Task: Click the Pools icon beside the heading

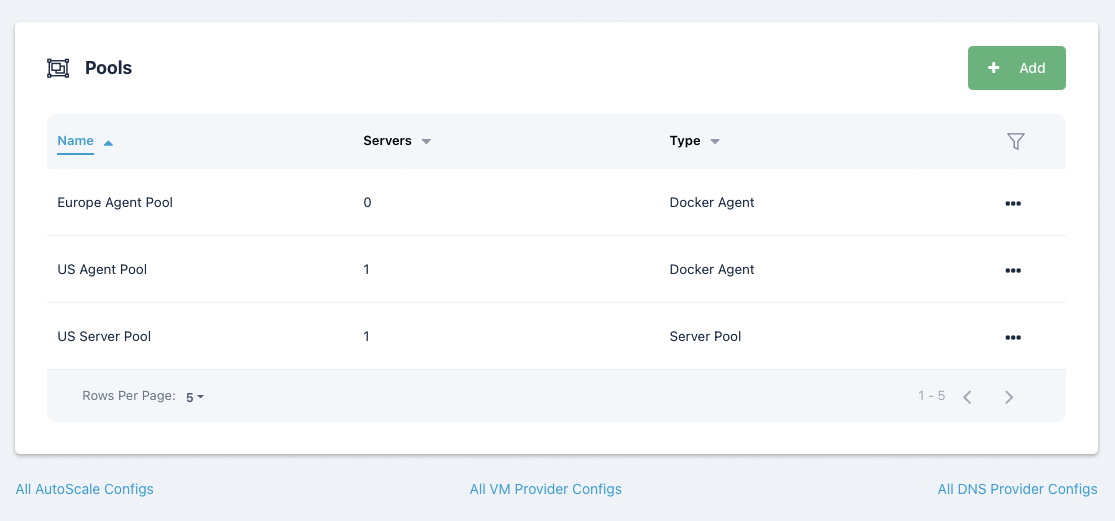Action: coord(58,68)
